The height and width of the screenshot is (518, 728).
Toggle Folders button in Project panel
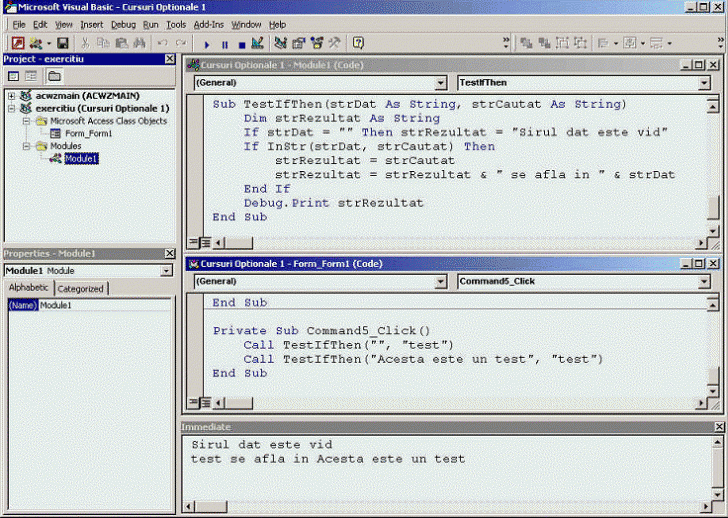click(54, 76)
